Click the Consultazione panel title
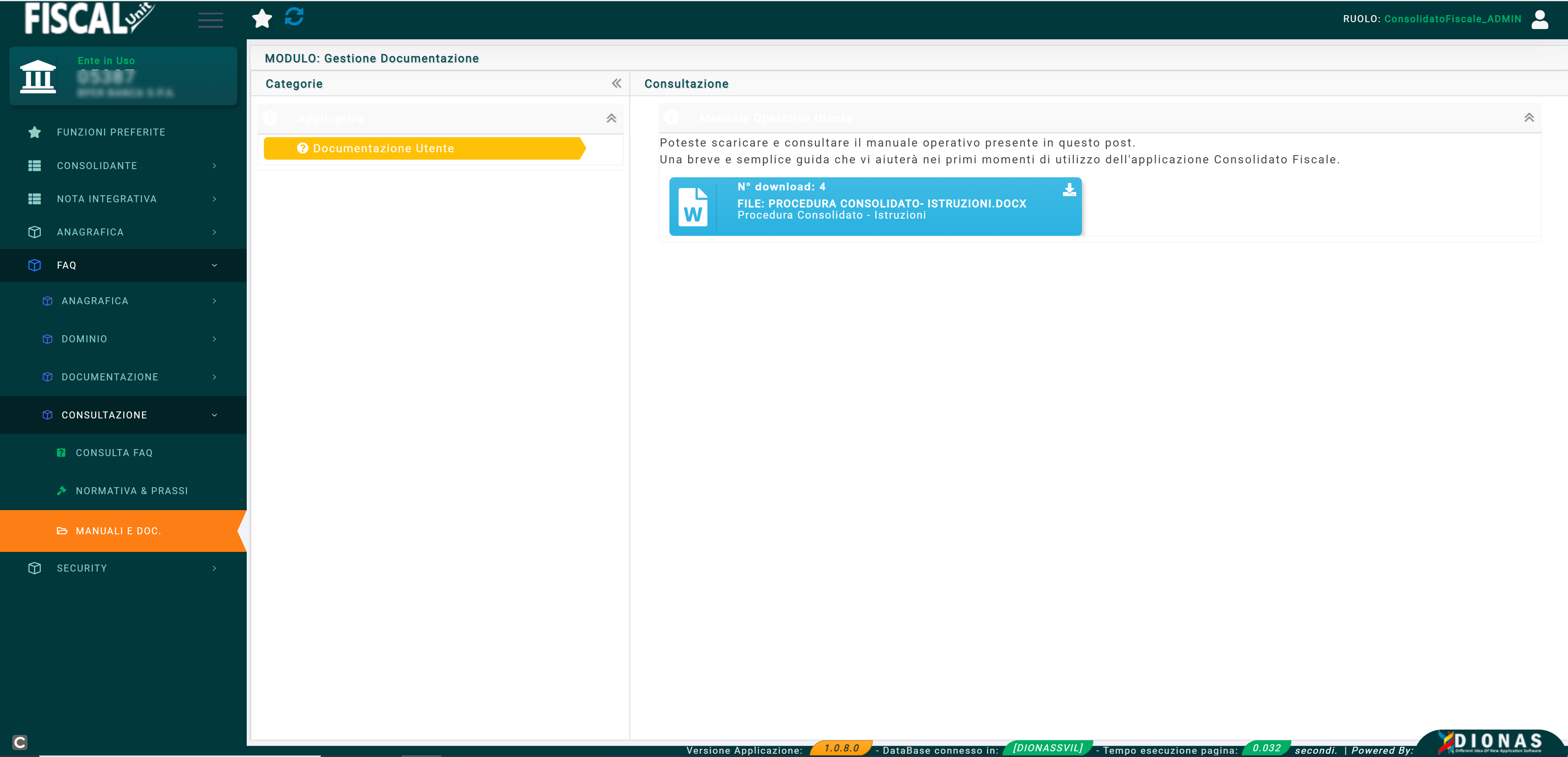This screenshot has height=757, width=1568. (x=686, y=84)
